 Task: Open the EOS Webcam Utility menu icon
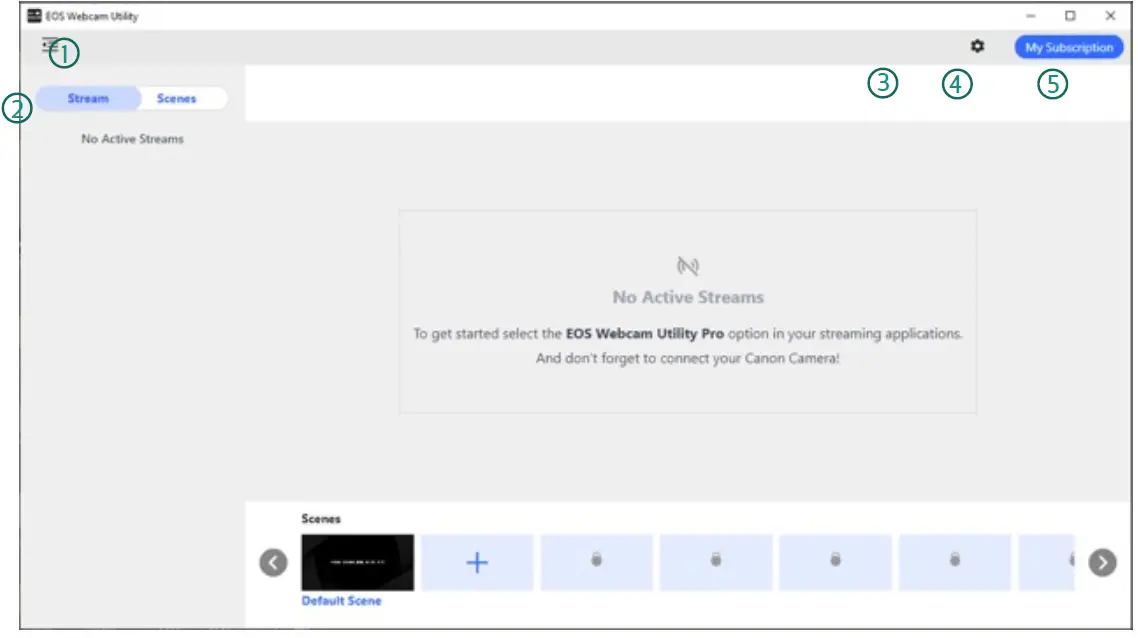pyautogui.click(x=48, y=44)
